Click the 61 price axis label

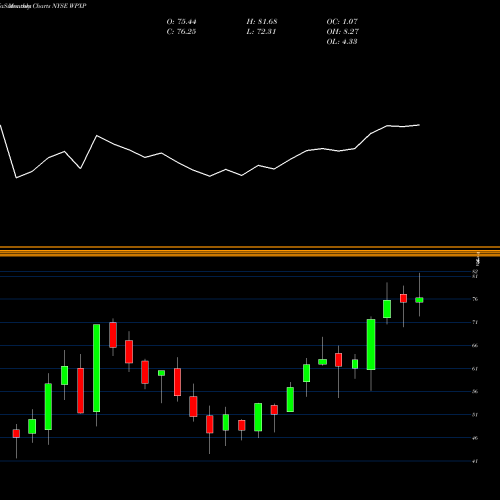pos(475,369)
